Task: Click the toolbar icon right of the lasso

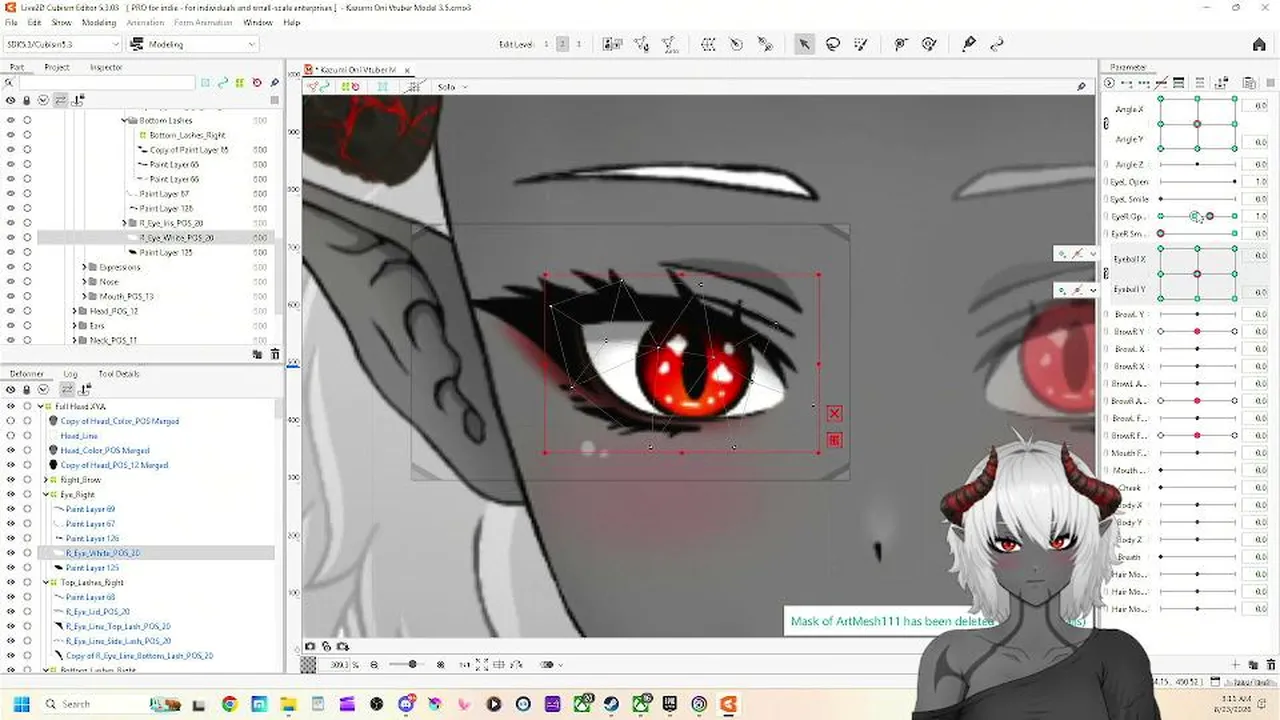Action: tap(861, 44)
